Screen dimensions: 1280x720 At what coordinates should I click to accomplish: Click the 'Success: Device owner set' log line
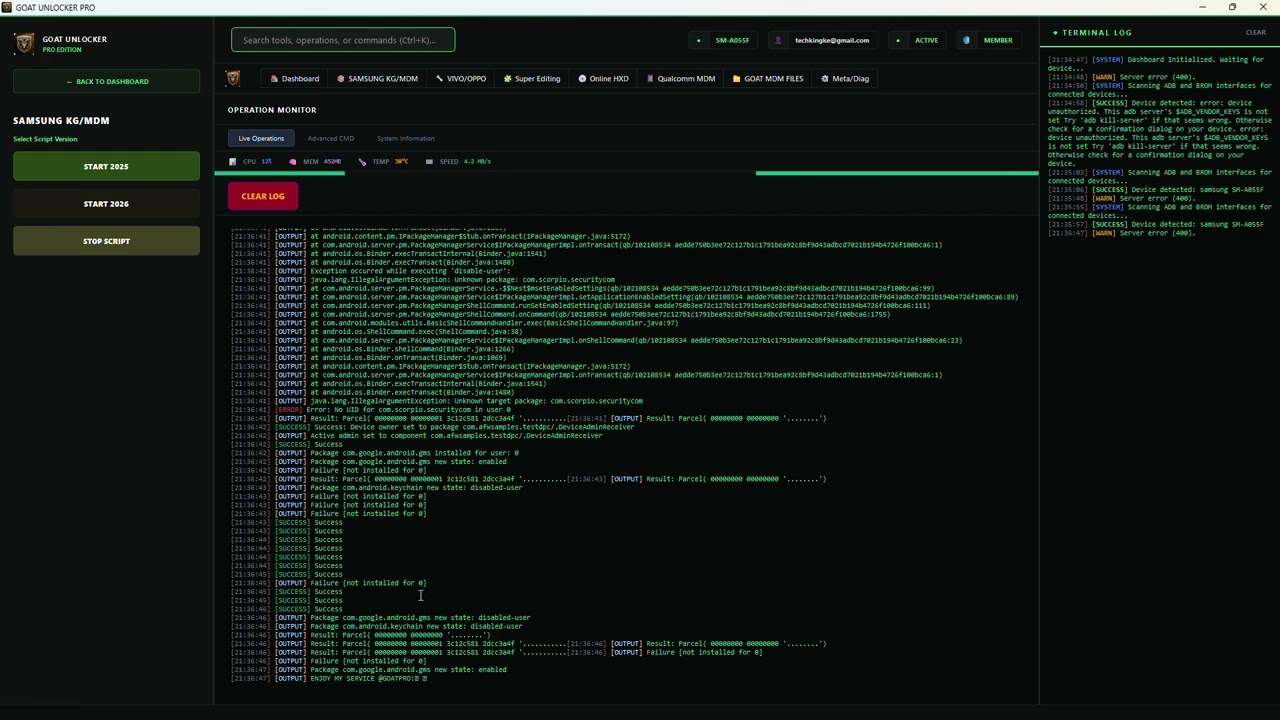[433, 427]
